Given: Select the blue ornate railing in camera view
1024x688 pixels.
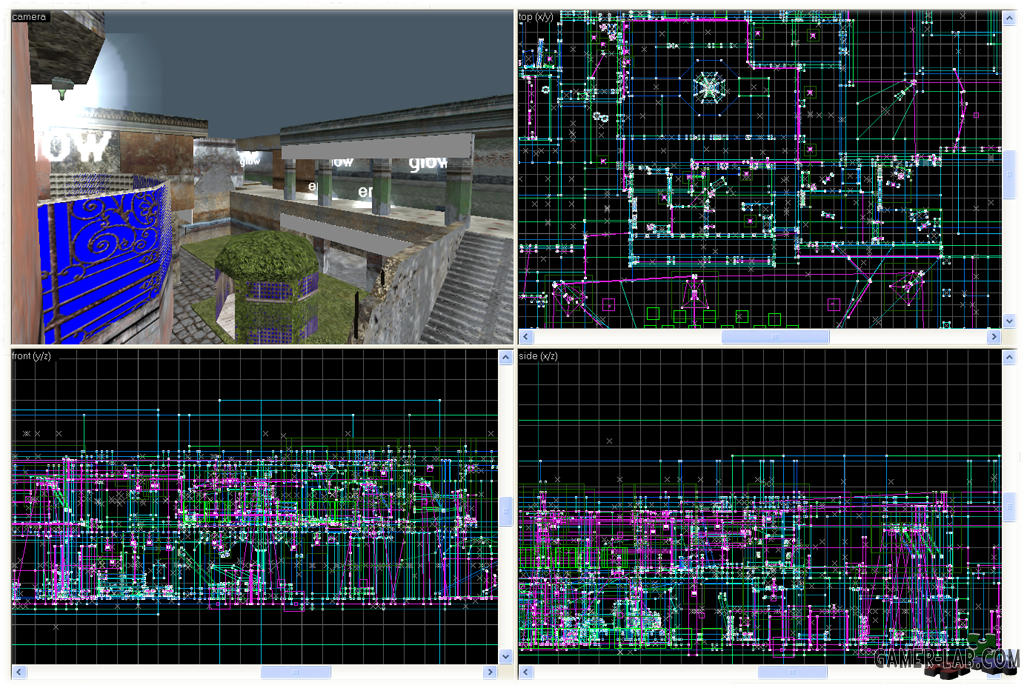Looking at the screenshot, I should [x=104, y=261].
